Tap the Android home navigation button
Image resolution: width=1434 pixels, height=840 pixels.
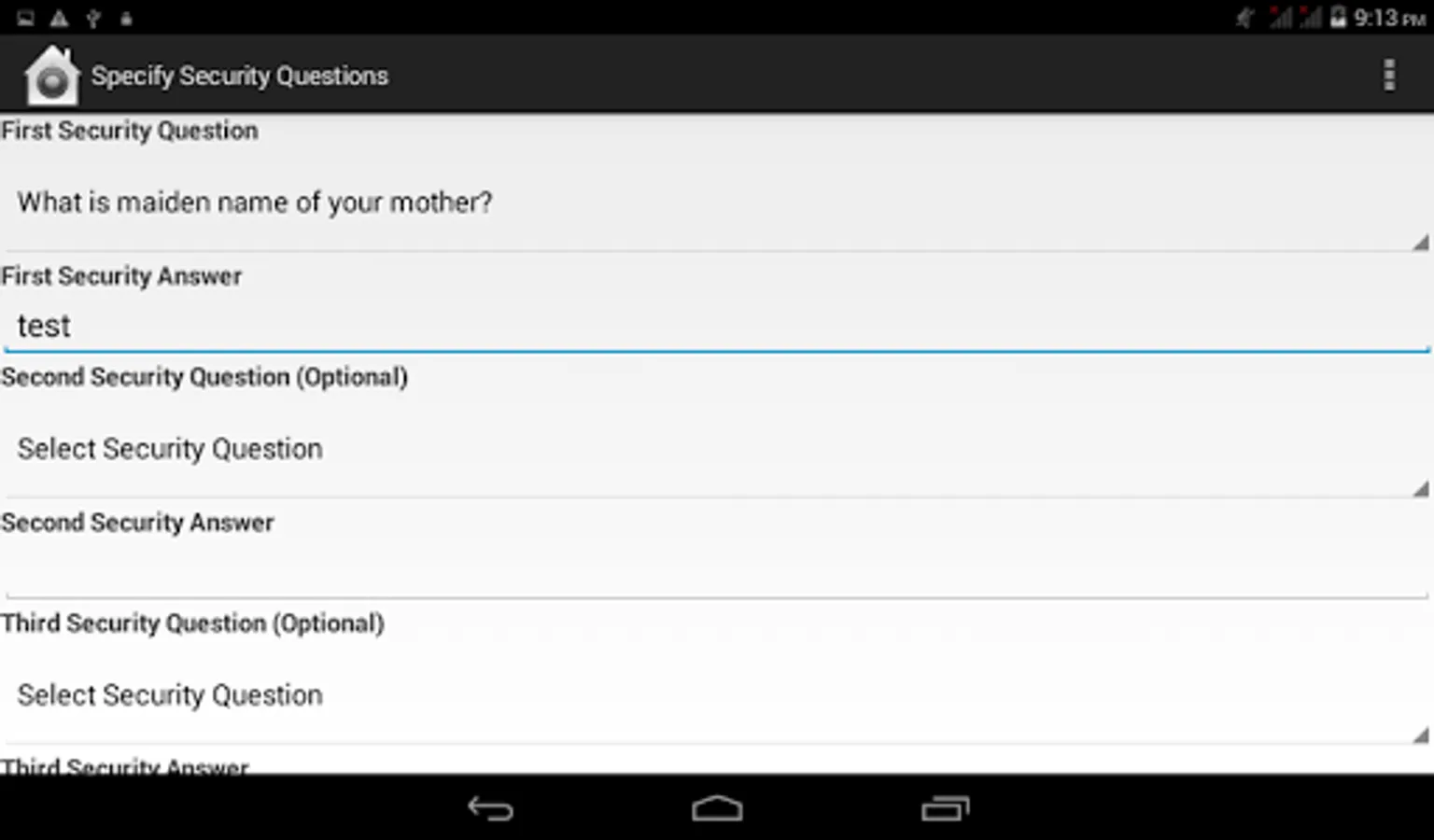[x=717, y=808]
